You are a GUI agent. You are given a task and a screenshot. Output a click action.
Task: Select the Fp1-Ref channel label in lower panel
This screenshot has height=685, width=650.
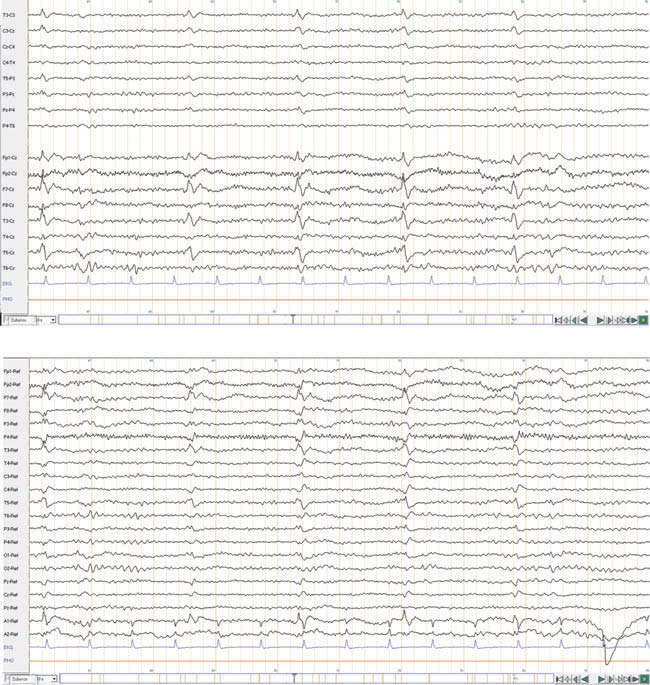(x=14, y=371)
